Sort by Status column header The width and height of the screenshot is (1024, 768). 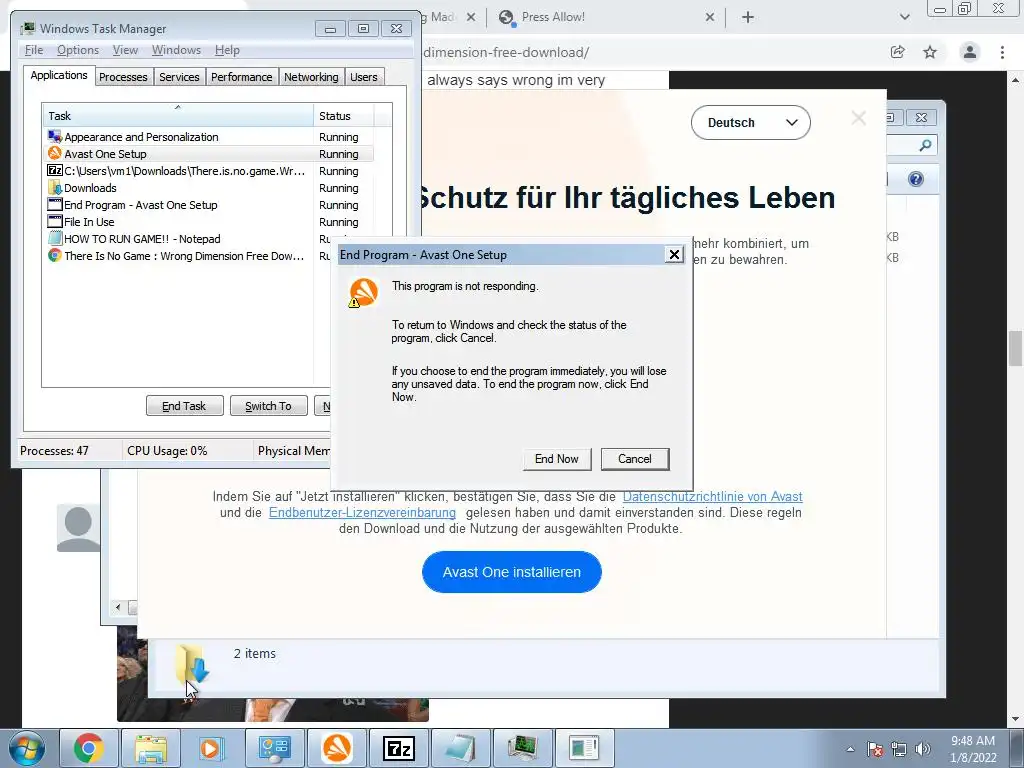point(344,116)
